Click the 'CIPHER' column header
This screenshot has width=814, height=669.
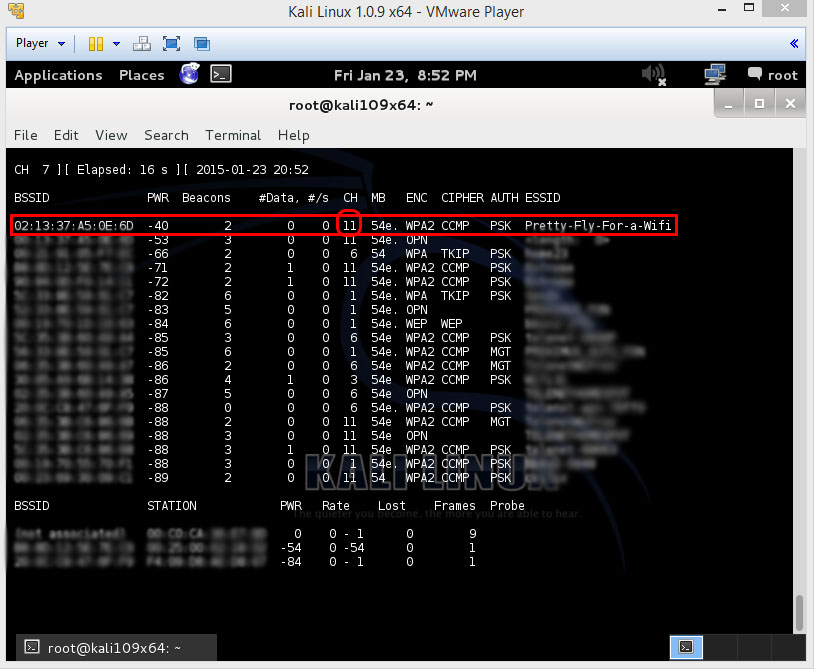tap(462, 198)
